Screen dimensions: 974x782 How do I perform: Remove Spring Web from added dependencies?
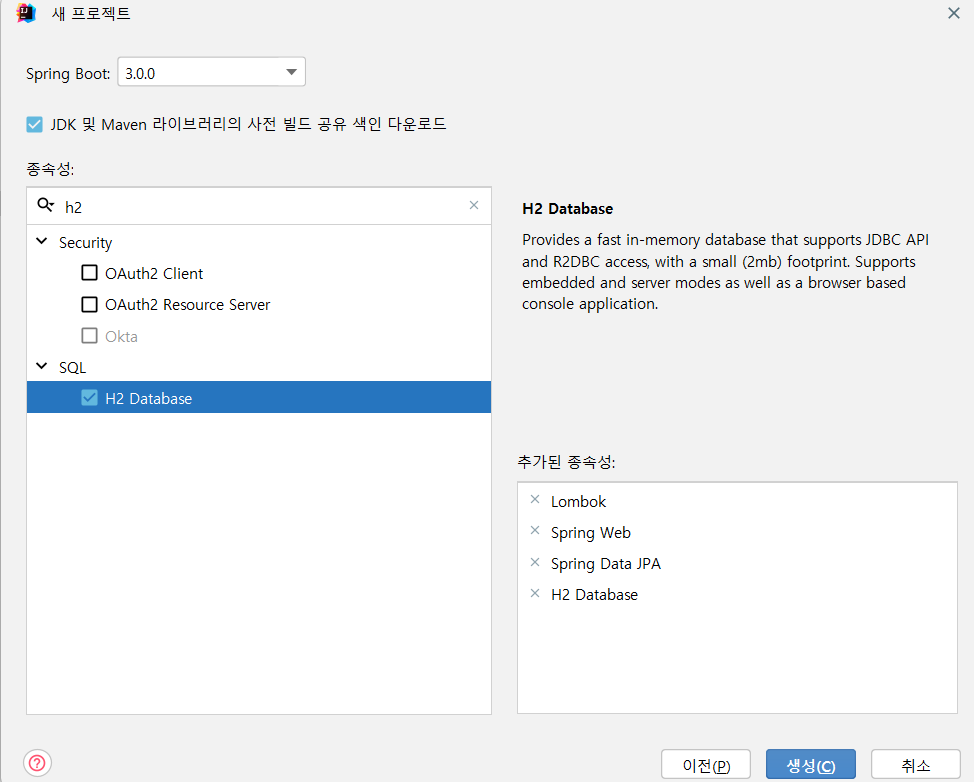click(x=535, y=530)
